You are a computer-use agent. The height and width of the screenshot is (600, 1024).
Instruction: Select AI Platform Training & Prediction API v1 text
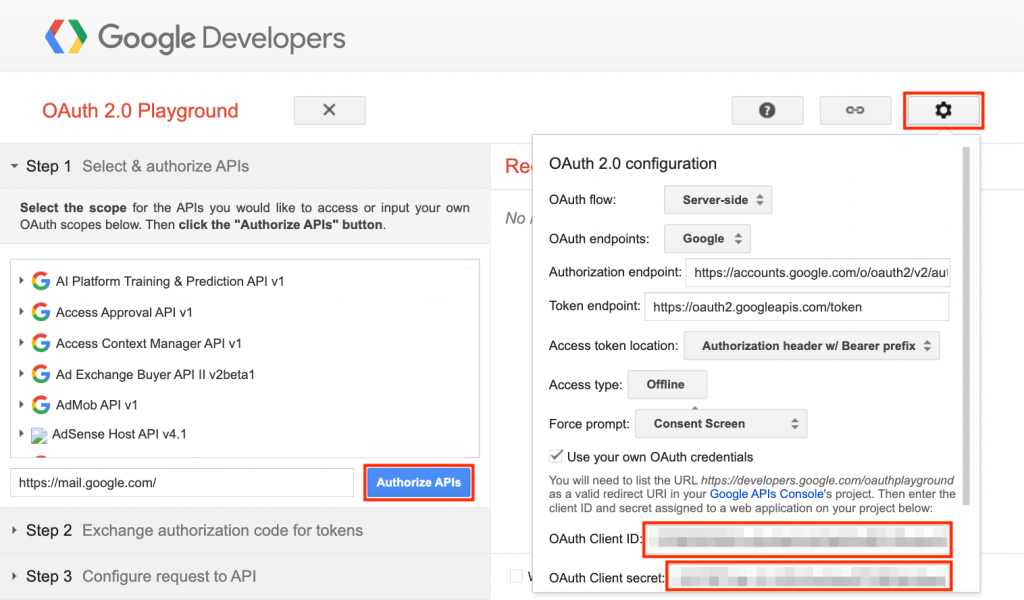[170, 281]
